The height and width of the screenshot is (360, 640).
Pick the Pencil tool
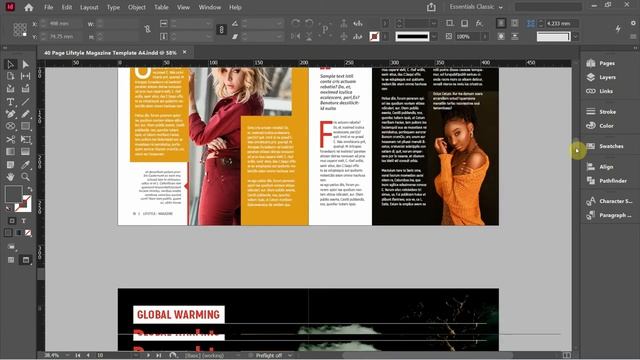[x=26, y=114]
